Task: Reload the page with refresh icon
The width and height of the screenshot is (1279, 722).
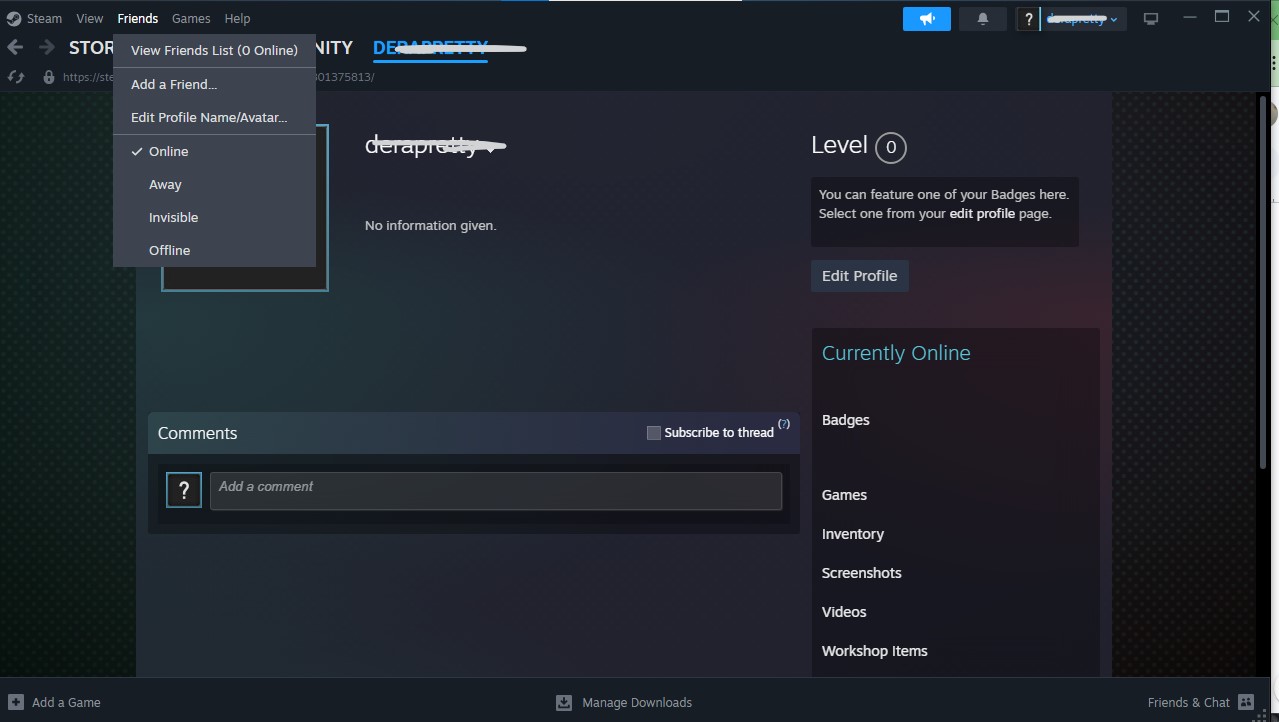Action: pyautogui.click(x=15, y=76)
